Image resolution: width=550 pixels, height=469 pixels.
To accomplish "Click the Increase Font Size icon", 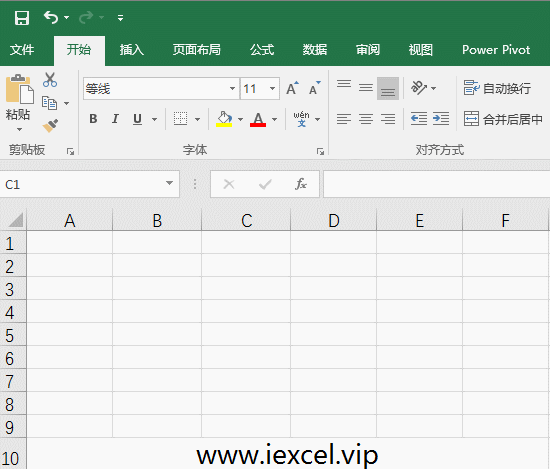I will (292, 88).
